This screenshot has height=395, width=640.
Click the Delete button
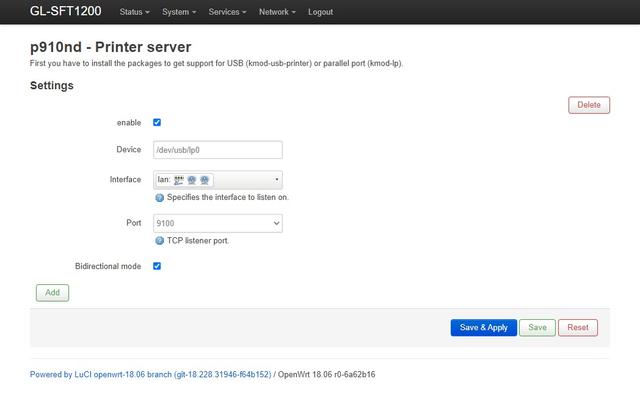[589, 105]
